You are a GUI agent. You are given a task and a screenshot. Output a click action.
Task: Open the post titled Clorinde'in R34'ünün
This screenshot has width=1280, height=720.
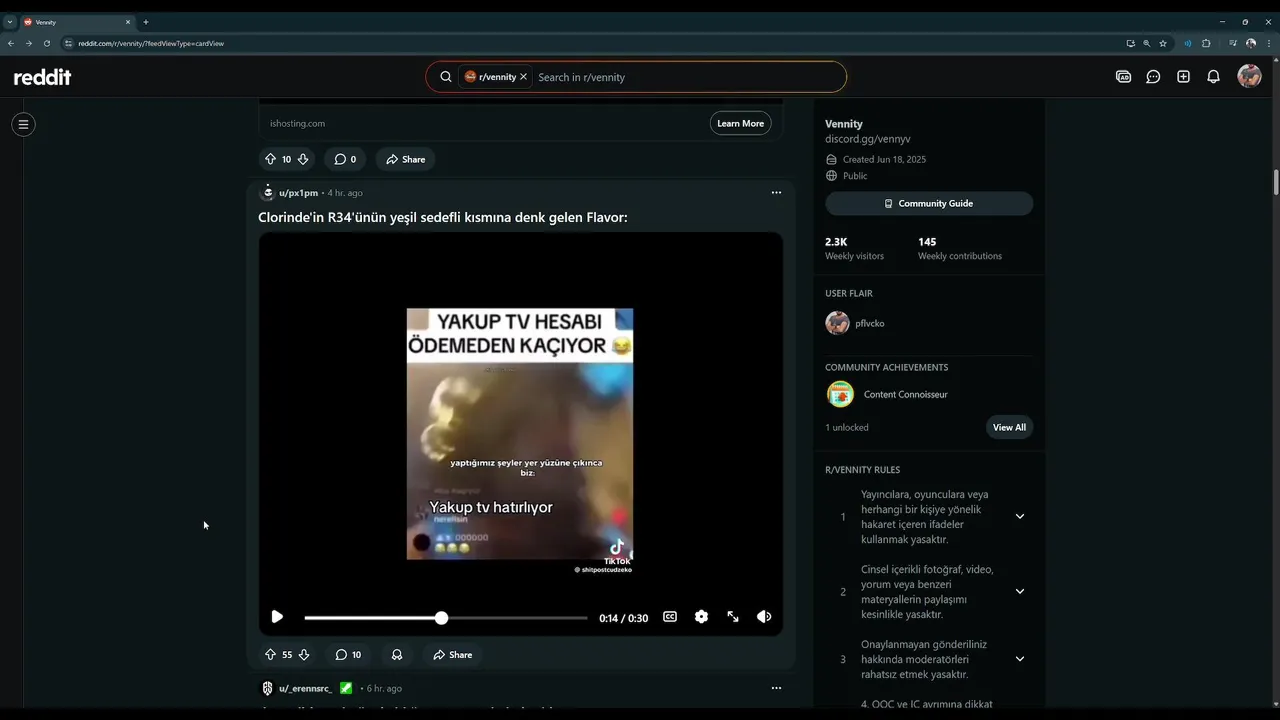(443, 217)
